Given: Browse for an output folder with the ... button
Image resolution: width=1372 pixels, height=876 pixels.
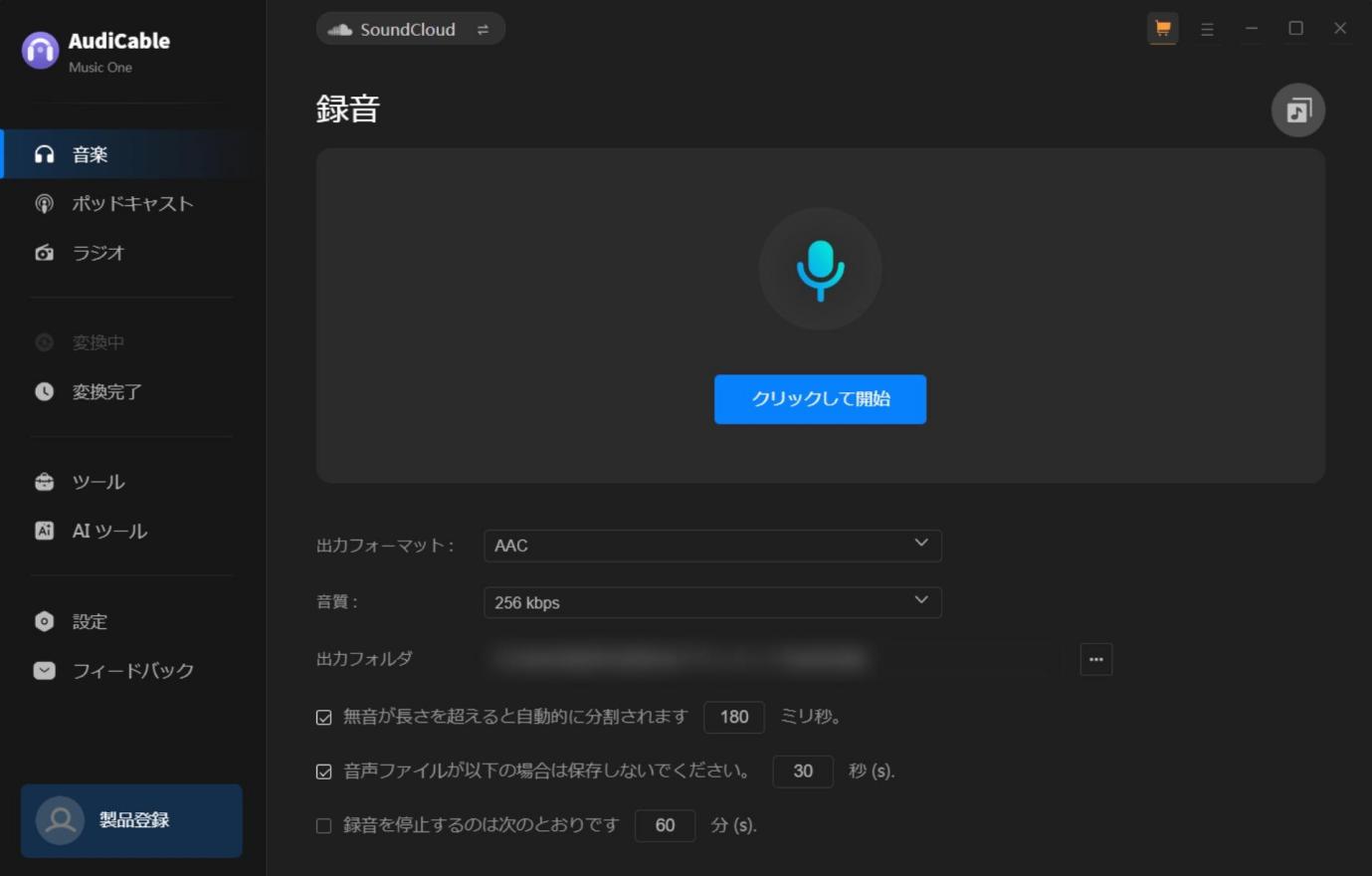Looking at the screenshot, I should tap(1096, 659).
